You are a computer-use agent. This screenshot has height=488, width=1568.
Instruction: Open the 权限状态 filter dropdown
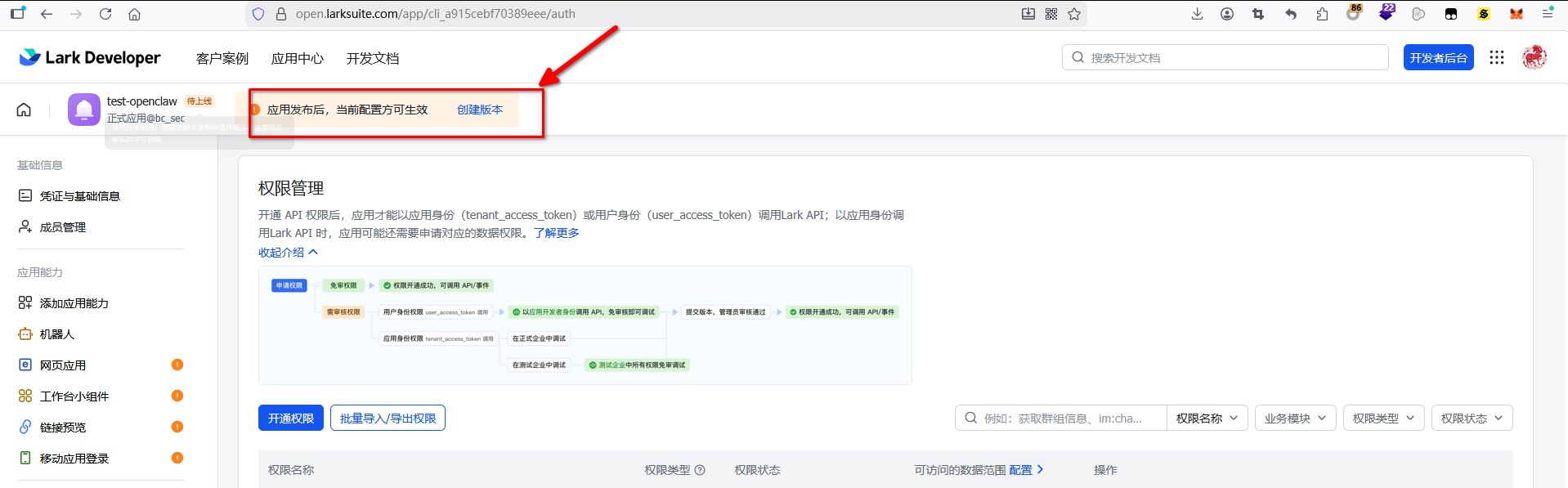[1472, 418]
